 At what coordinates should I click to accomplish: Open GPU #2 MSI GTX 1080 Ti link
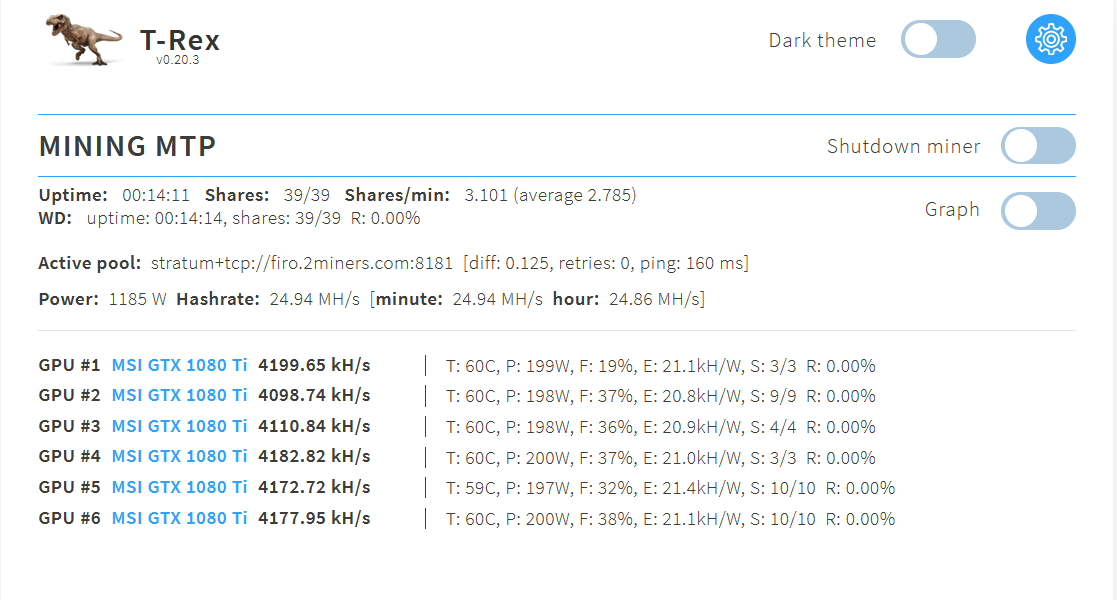pos(179,395)
